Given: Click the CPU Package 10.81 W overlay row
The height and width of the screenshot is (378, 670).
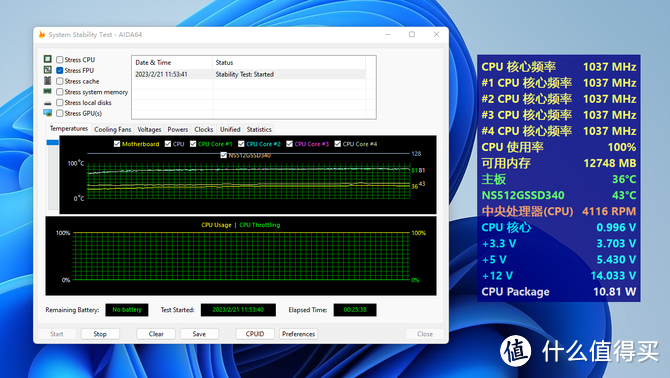Looking at the screenshot, I should click(x=558, y=292).
